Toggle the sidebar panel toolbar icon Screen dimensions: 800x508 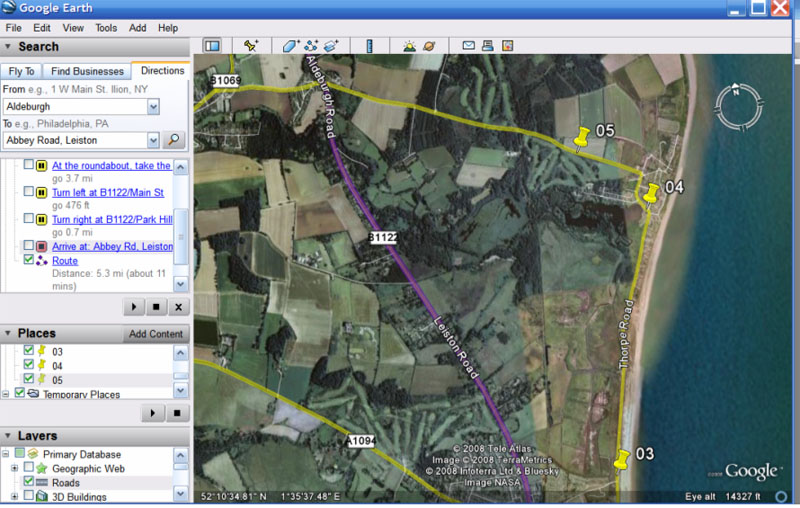pos(212,46)
